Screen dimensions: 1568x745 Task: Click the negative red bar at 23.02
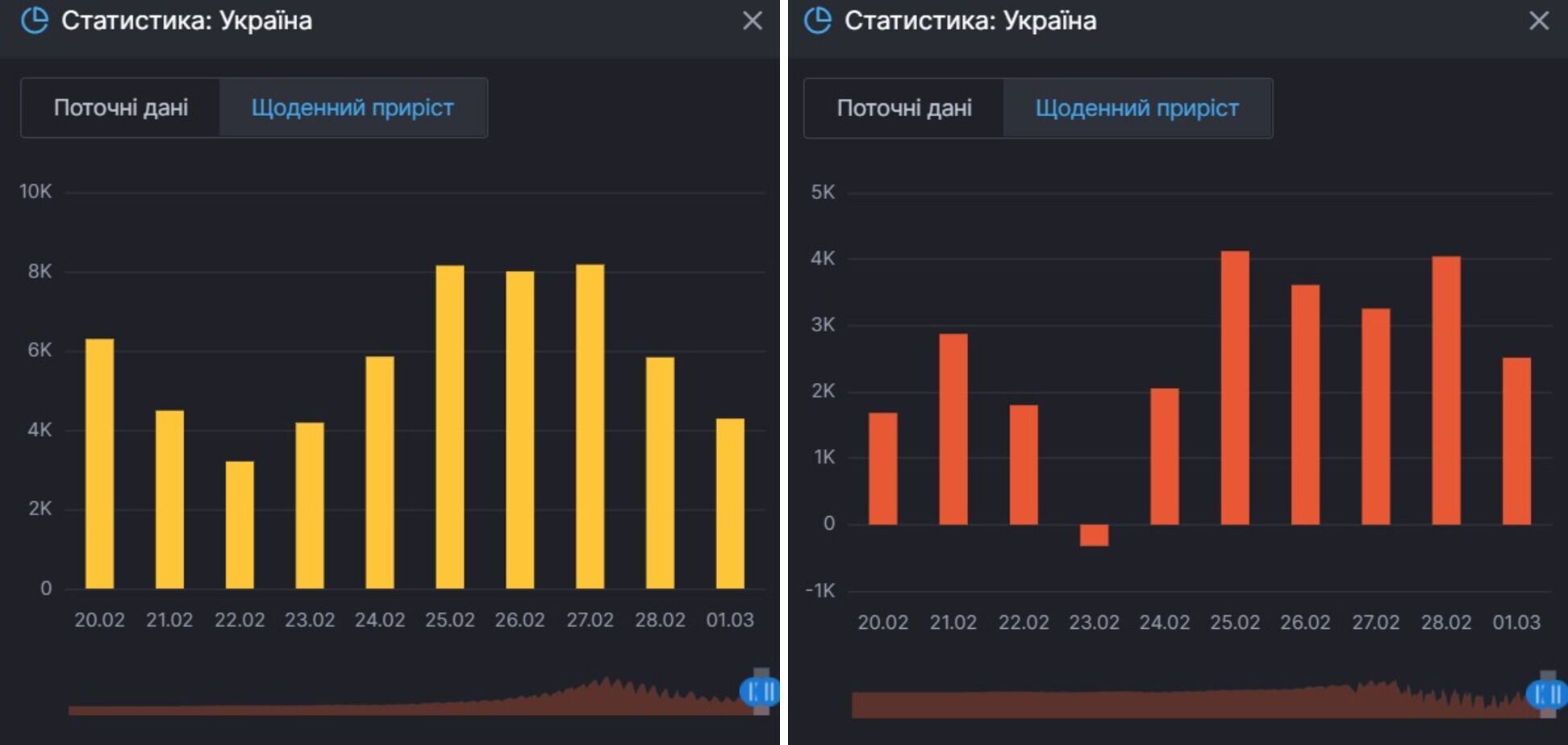pyautogui.click(x=1094, y=535)
